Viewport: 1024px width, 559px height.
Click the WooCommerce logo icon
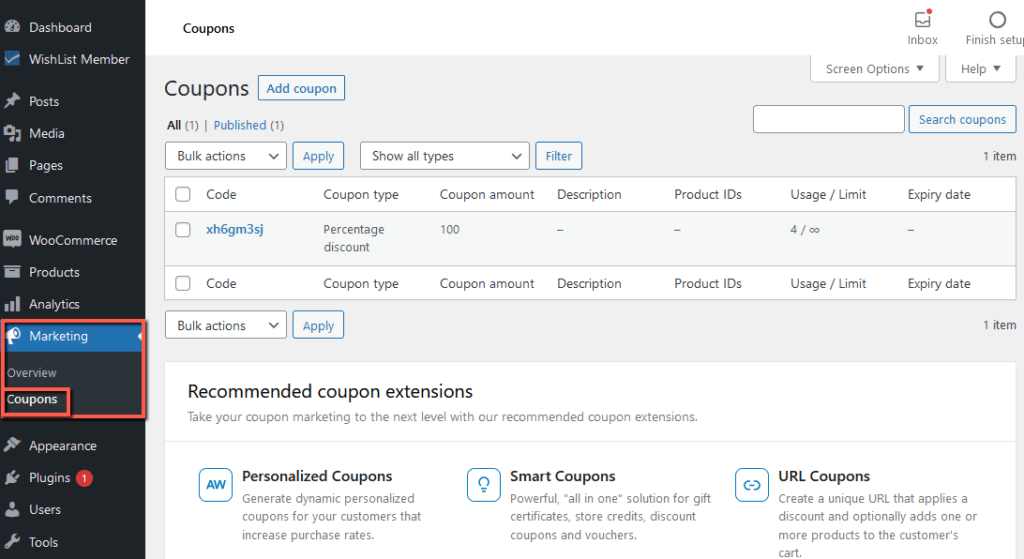tap(12, 239)
